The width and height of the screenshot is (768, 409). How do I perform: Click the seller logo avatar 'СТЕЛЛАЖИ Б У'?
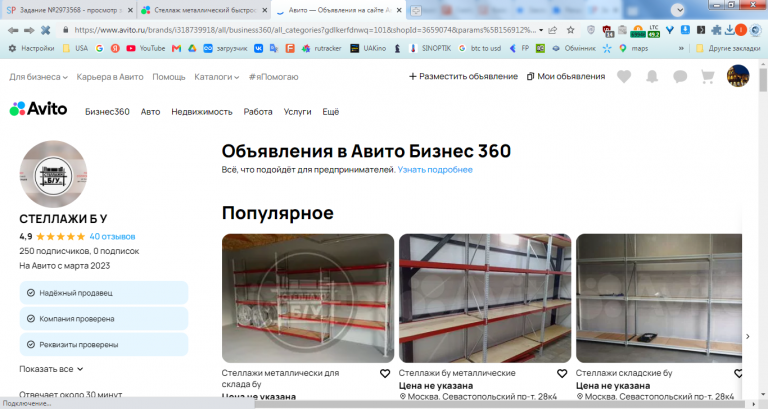point(53,174)
